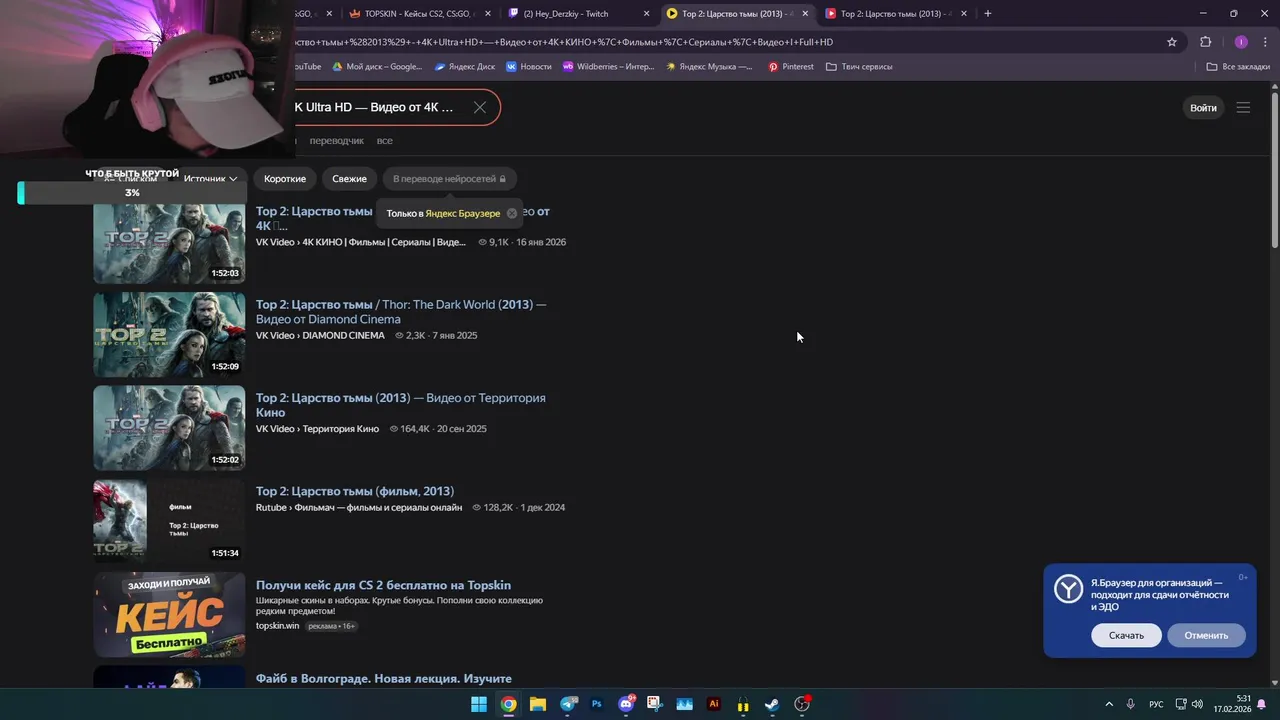The width and height of the screenshot is (1280, 720).
Task: Click the microphone tray icon
Action: (x=1131, y=704)
